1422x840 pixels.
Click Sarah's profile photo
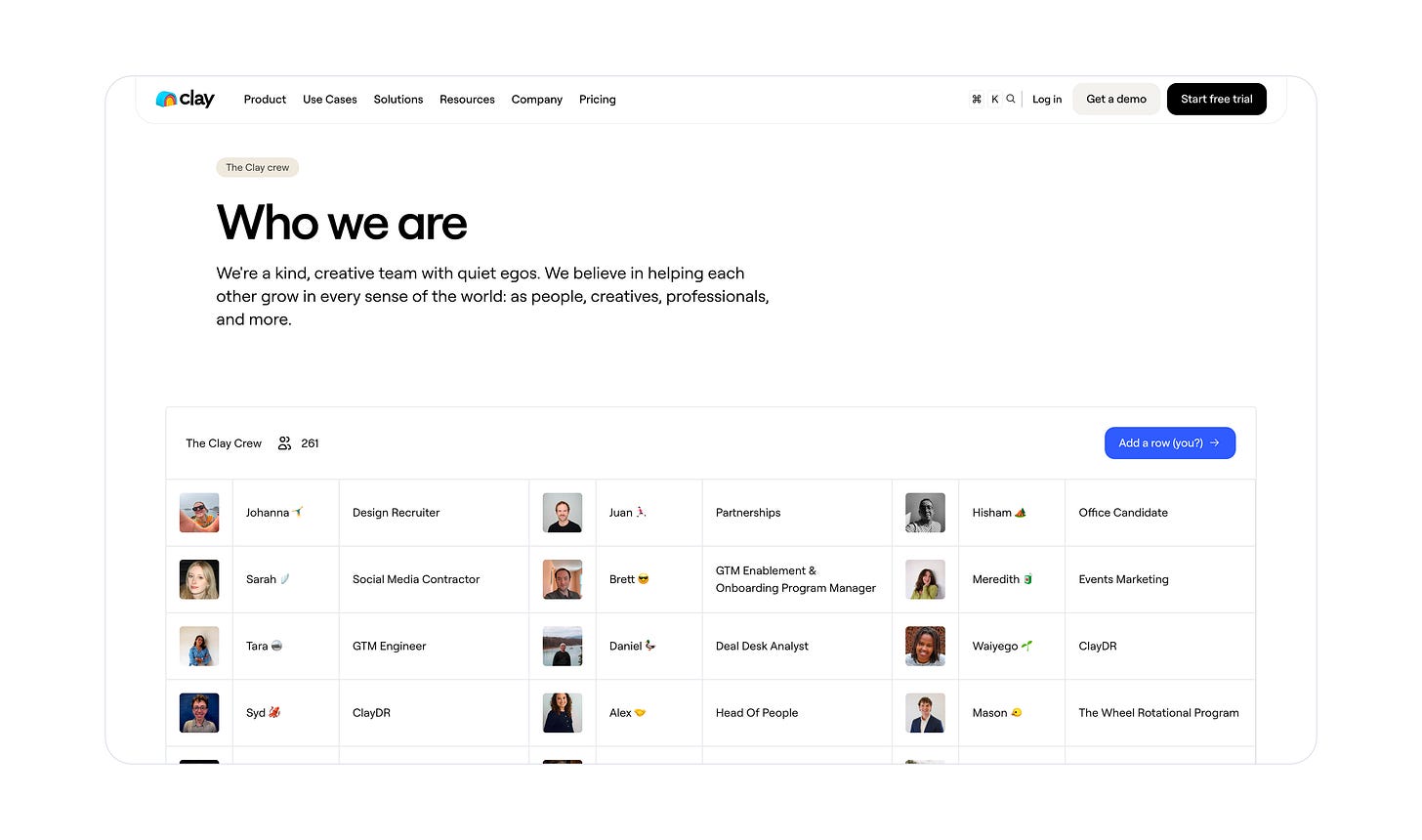coord(199,579)
